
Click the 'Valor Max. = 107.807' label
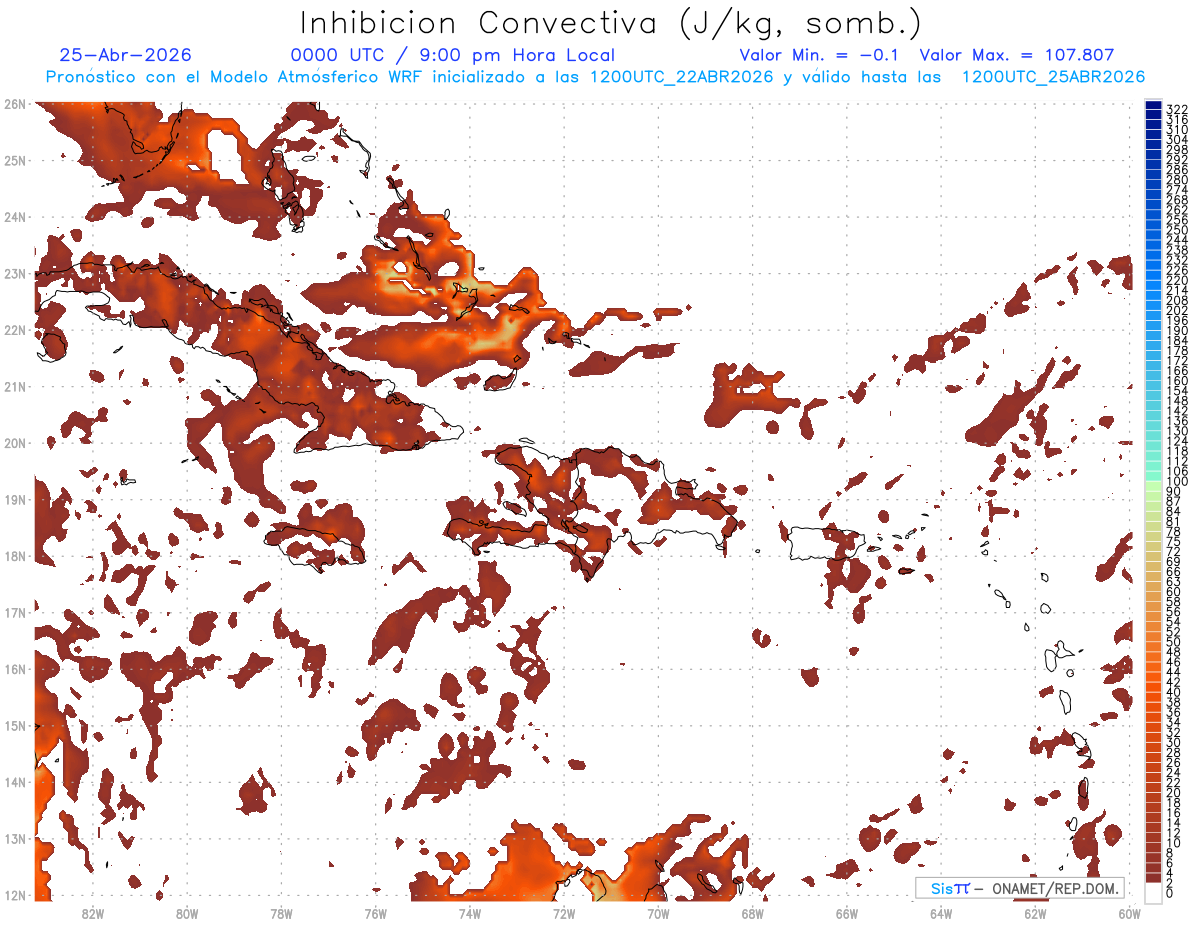[1017, 56]
